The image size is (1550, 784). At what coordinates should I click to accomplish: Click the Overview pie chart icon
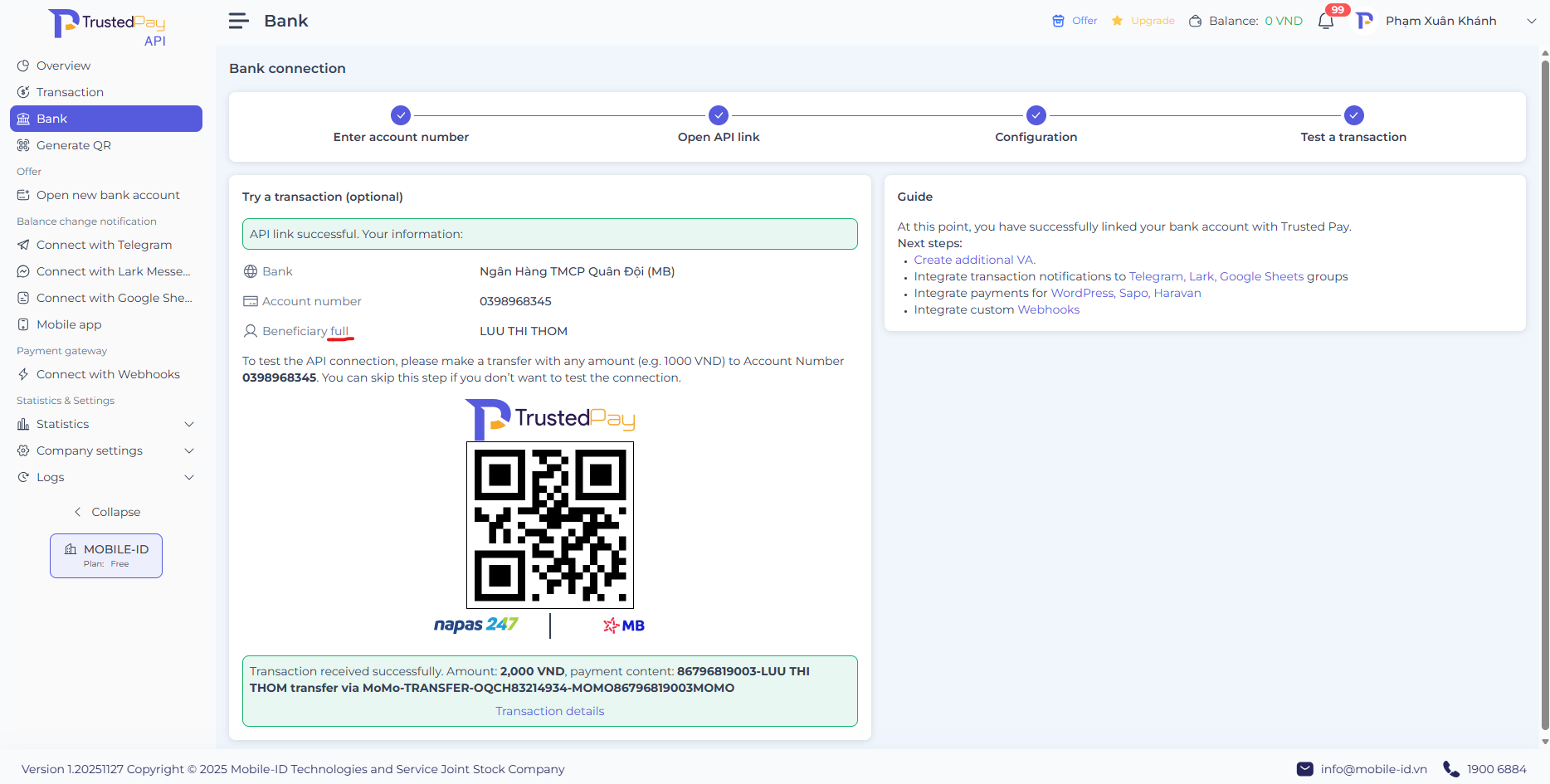(23, 66)
